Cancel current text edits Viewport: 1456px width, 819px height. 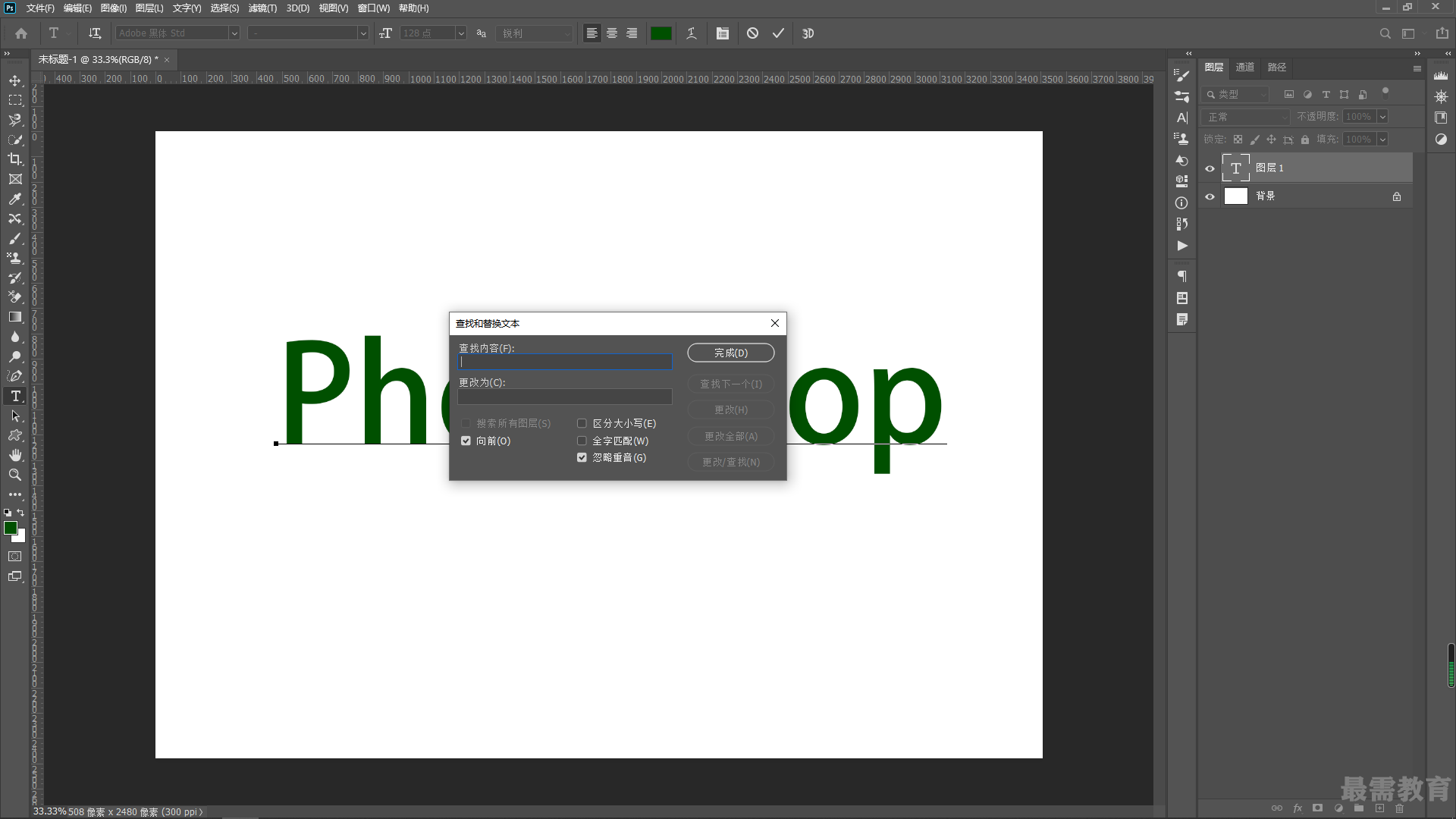(x=752, y=33)
